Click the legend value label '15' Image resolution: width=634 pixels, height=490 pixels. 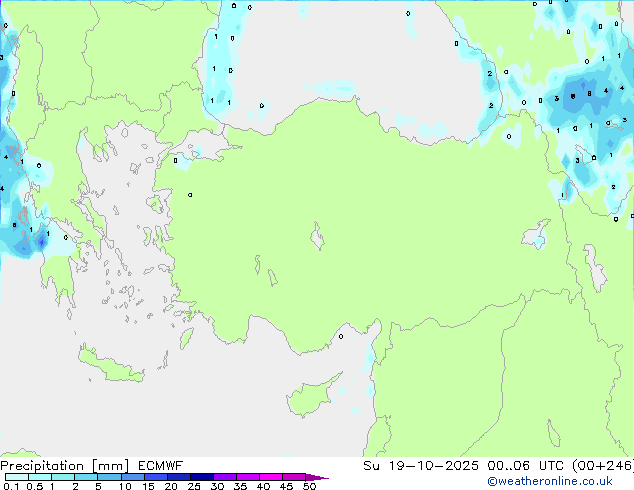tap(148, 486)
